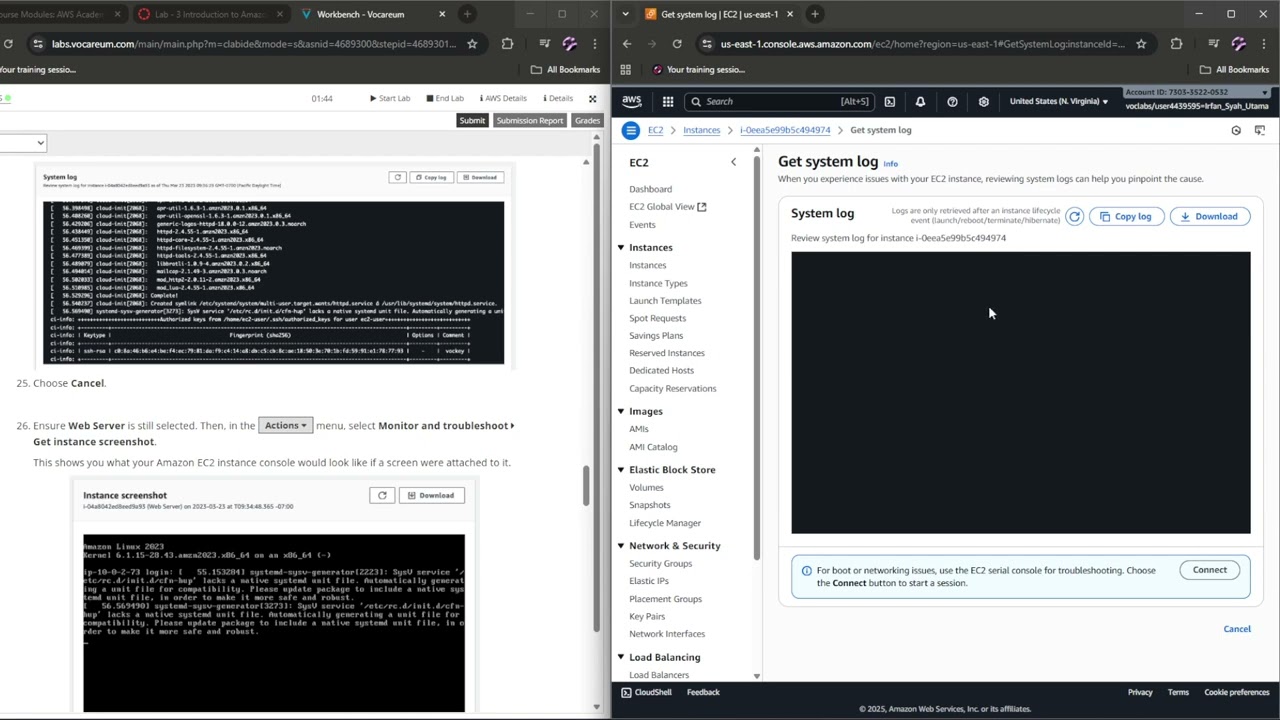Viewport: 1280px width, 720px height.
Task: Open AWS console settings gear
Action: click(984, 101)
